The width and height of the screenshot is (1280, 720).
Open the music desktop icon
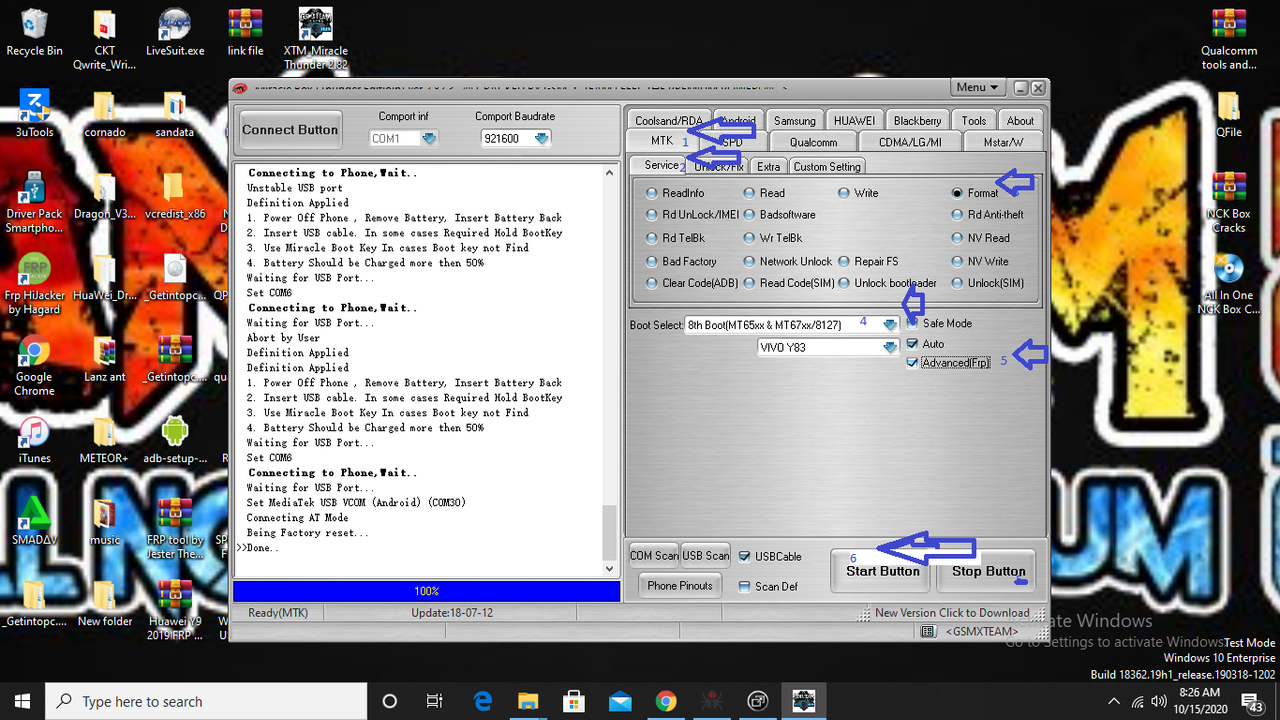(x=104, y=521)
